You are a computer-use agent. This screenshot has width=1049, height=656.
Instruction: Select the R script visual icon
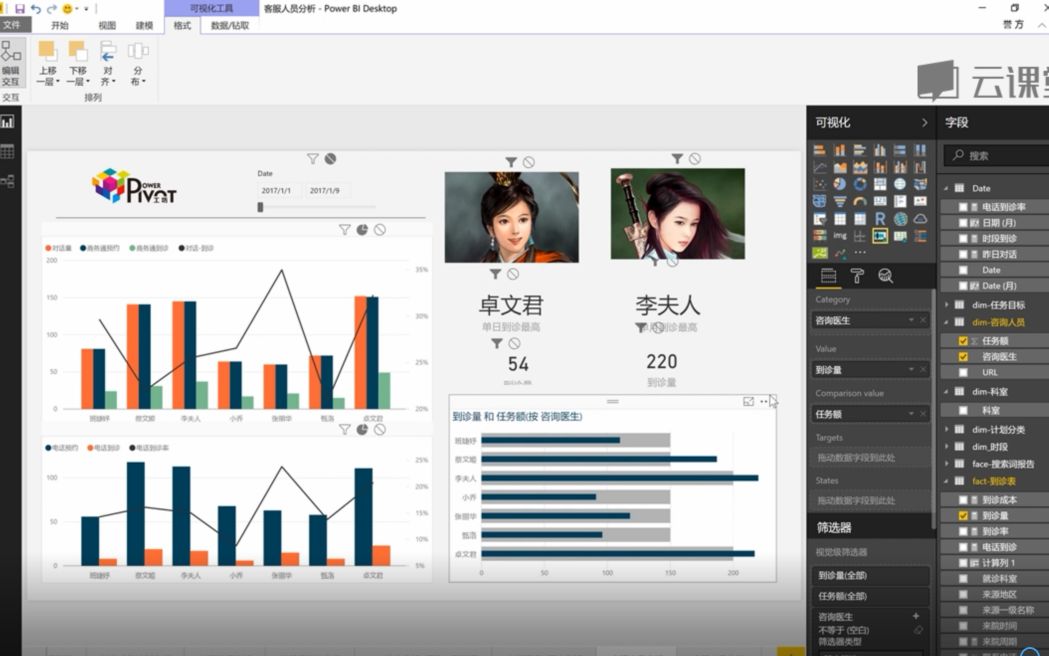coord(880,218)
